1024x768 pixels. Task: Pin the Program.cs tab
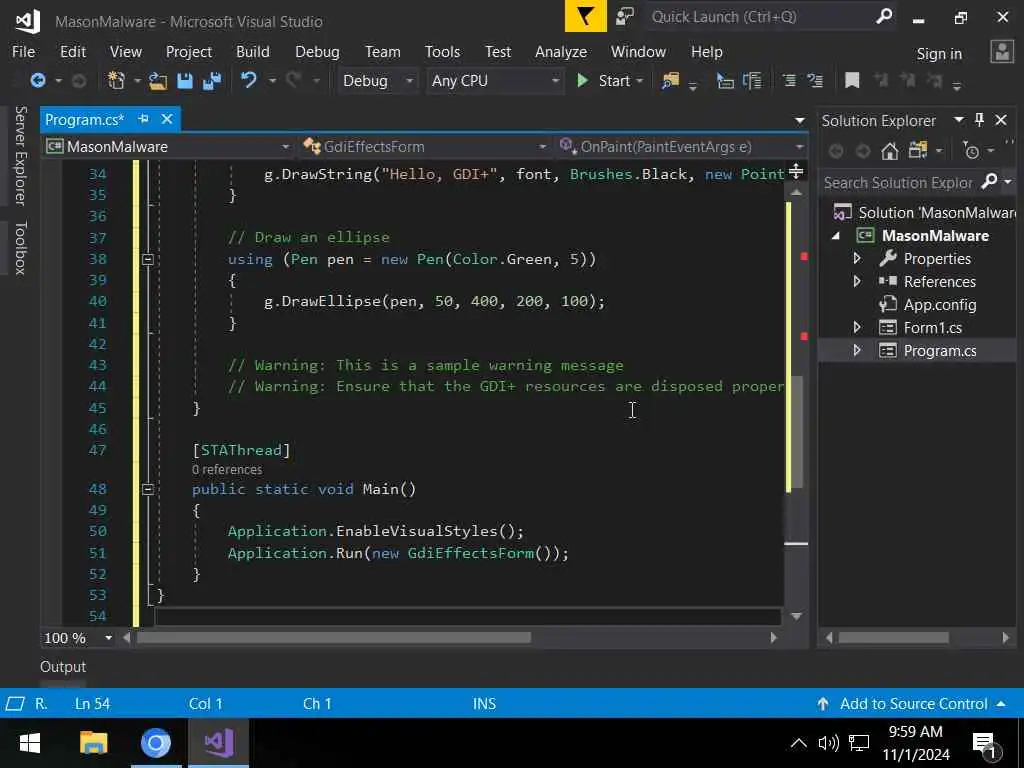click(x=144, y=119)
